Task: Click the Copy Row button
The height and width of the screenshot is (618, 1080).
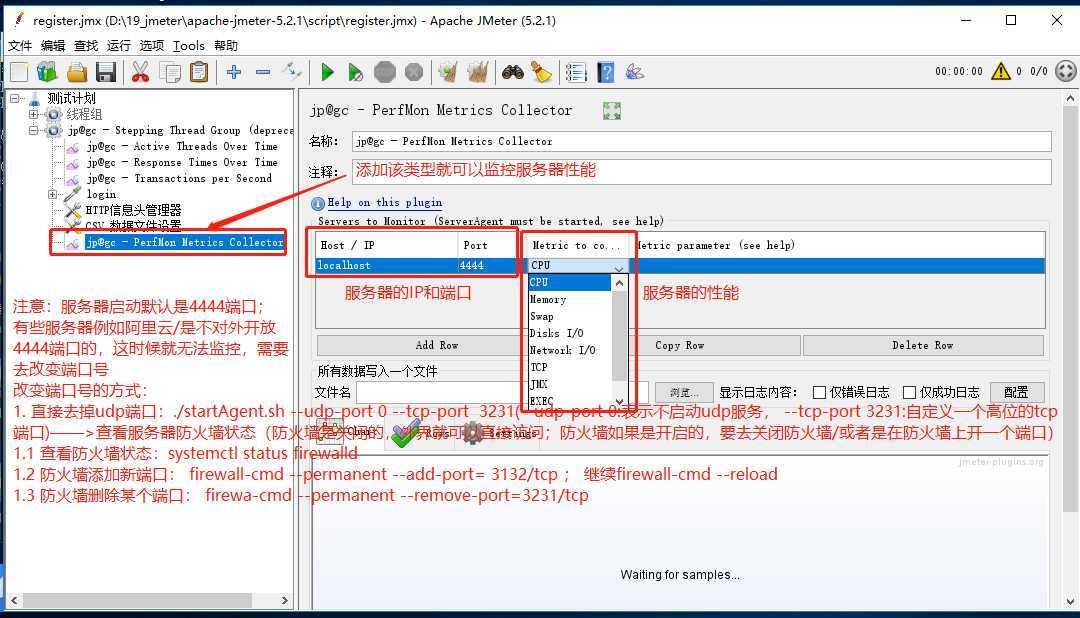Action: click(679, 345)
